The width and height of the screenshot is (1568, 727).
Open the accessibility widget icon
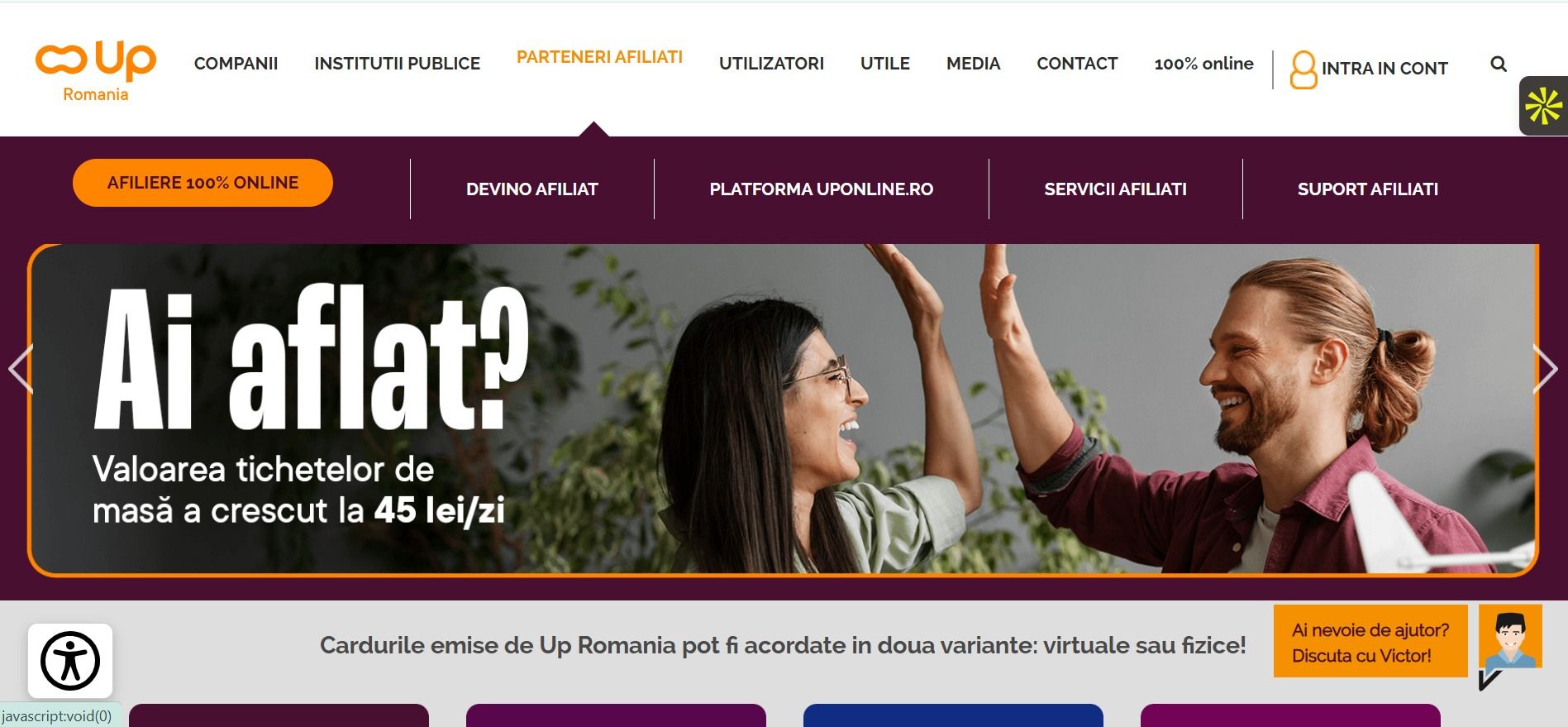pos(70,661)
